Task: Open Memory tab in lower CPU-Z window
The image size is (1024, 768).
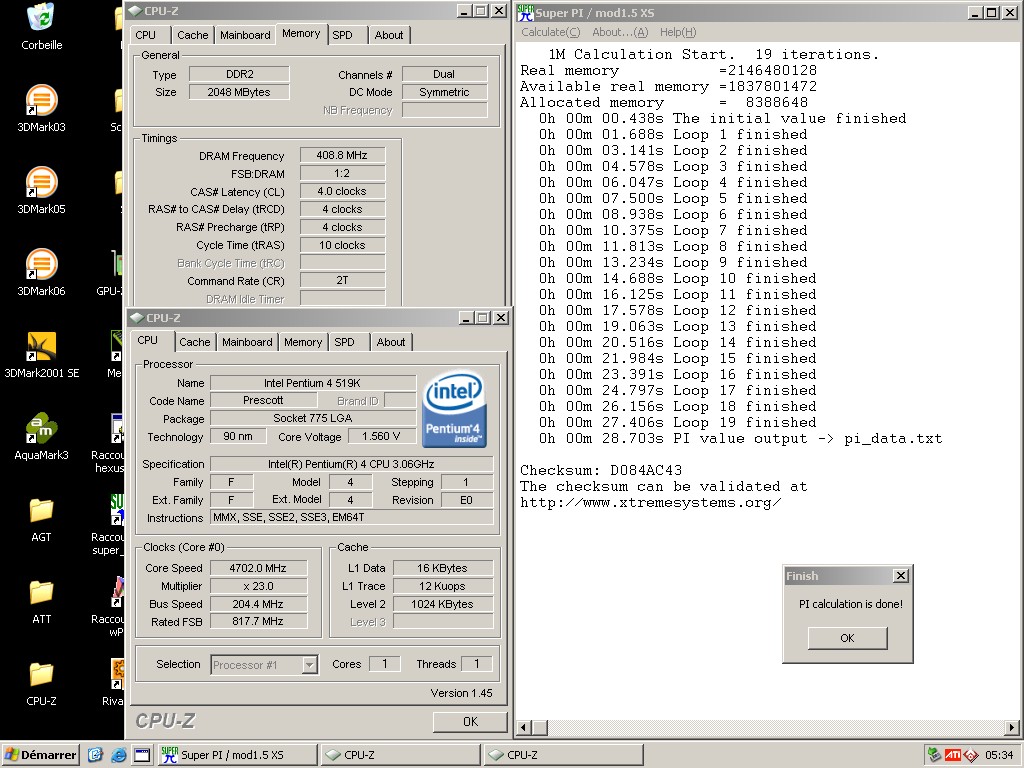Action: click(x=303, y=342)
